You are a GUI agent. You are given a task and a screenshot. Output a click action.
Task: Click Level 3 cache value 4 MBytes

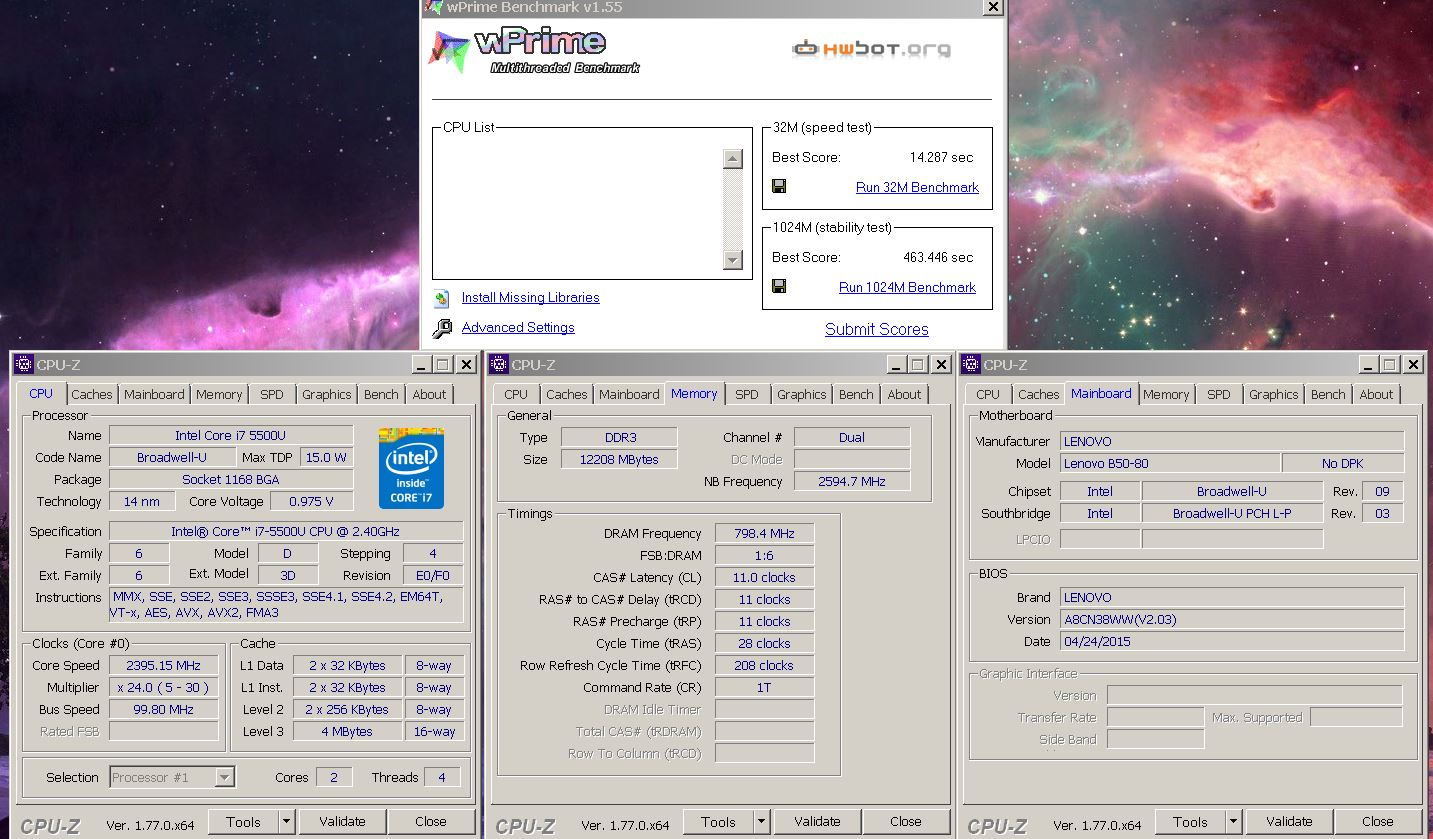click(347, 731)
